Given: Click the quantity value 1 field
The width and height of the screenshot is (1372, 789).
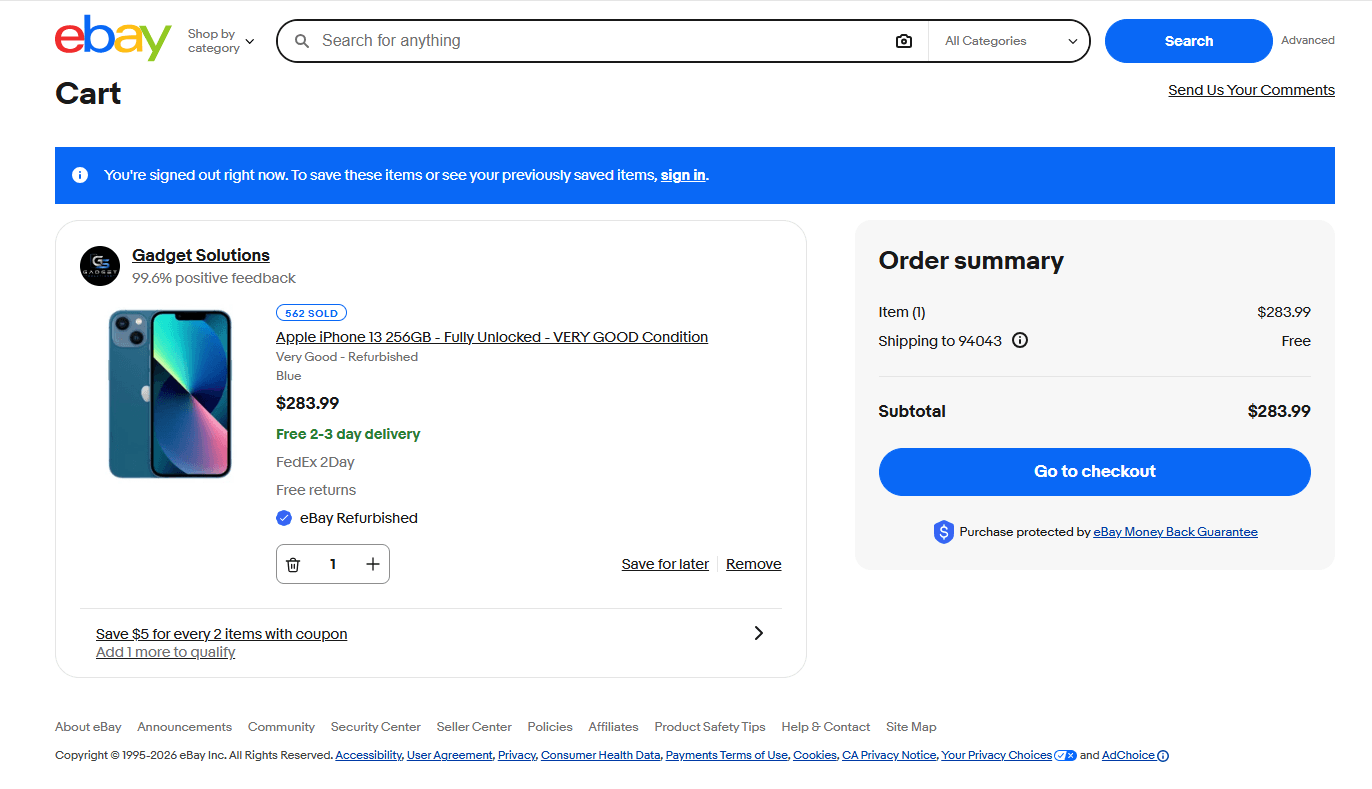Looking at the screenshot, I should (x=333, y=564).
